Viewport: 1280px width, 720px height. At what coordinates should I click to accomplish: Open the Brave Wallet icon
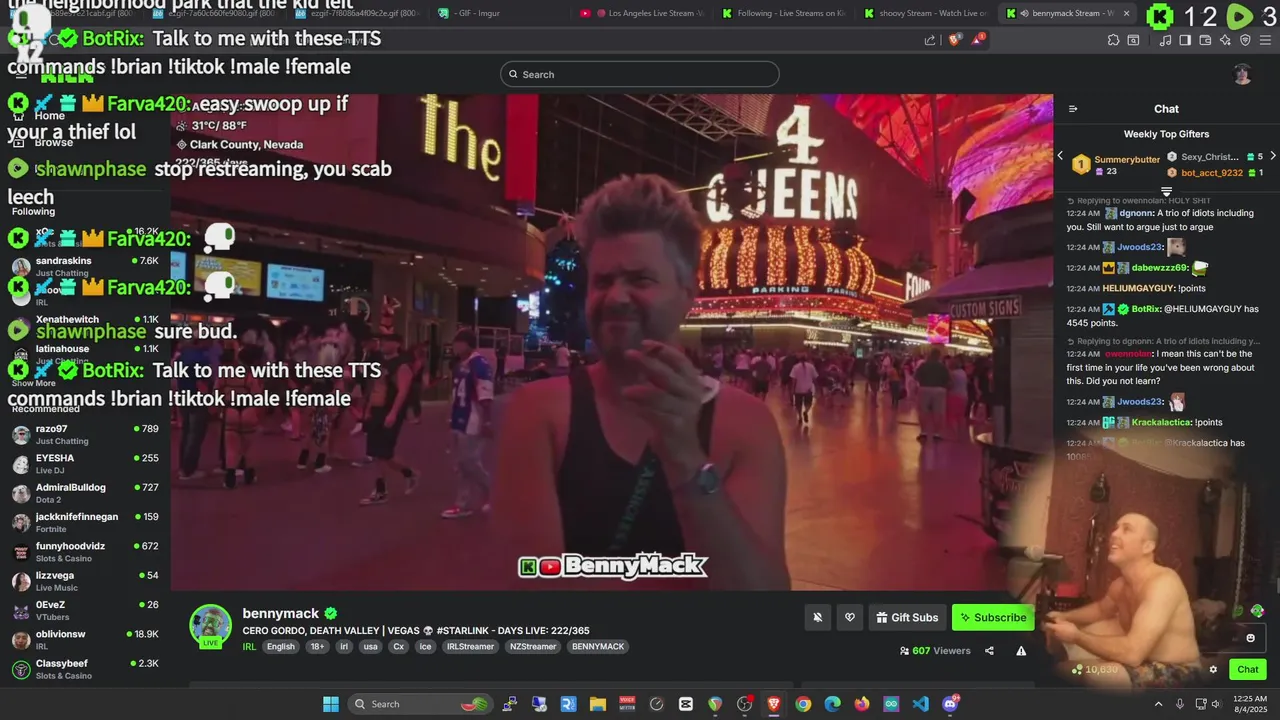(x=1205, y=40)
